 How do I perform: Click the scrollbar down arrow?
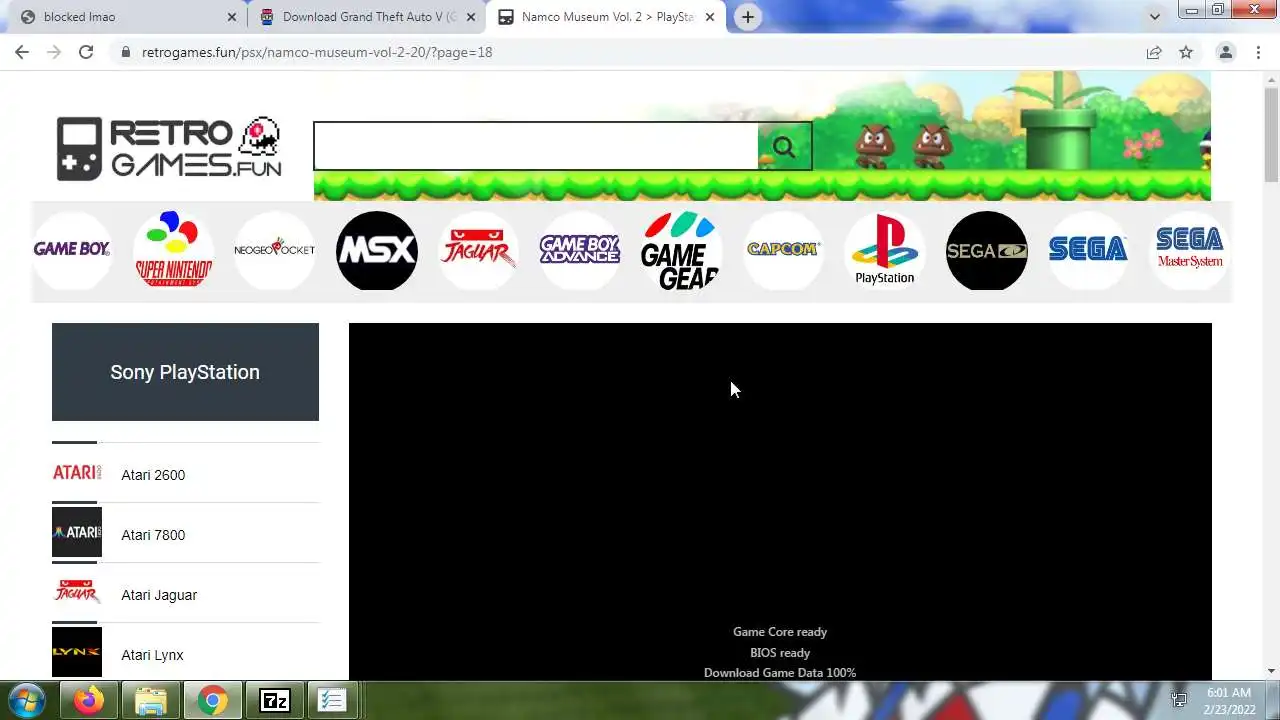pyautogui.click(x=1271, y=672)
